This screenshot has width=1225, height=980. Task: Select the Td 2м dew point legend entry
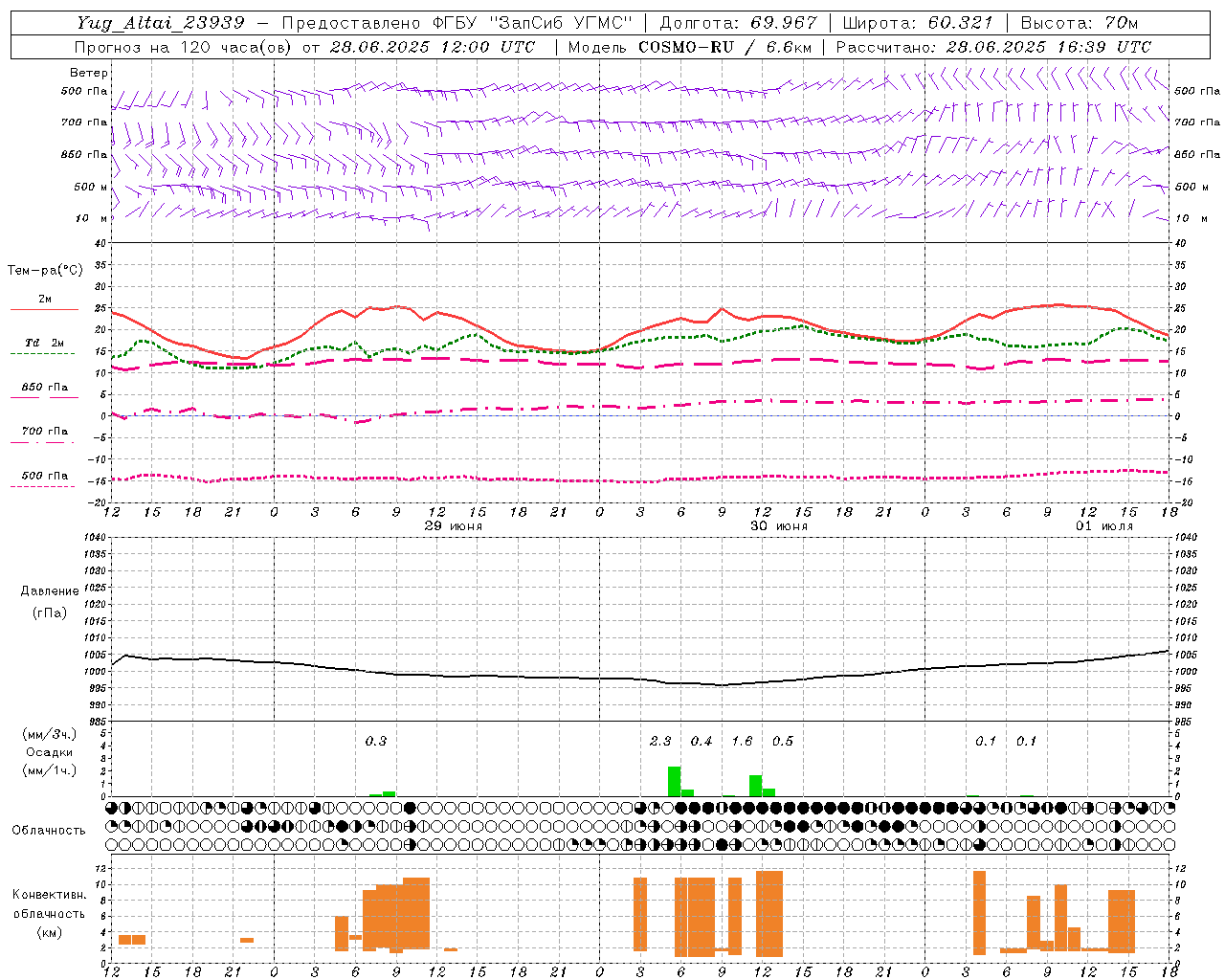(x=45, y=343)
